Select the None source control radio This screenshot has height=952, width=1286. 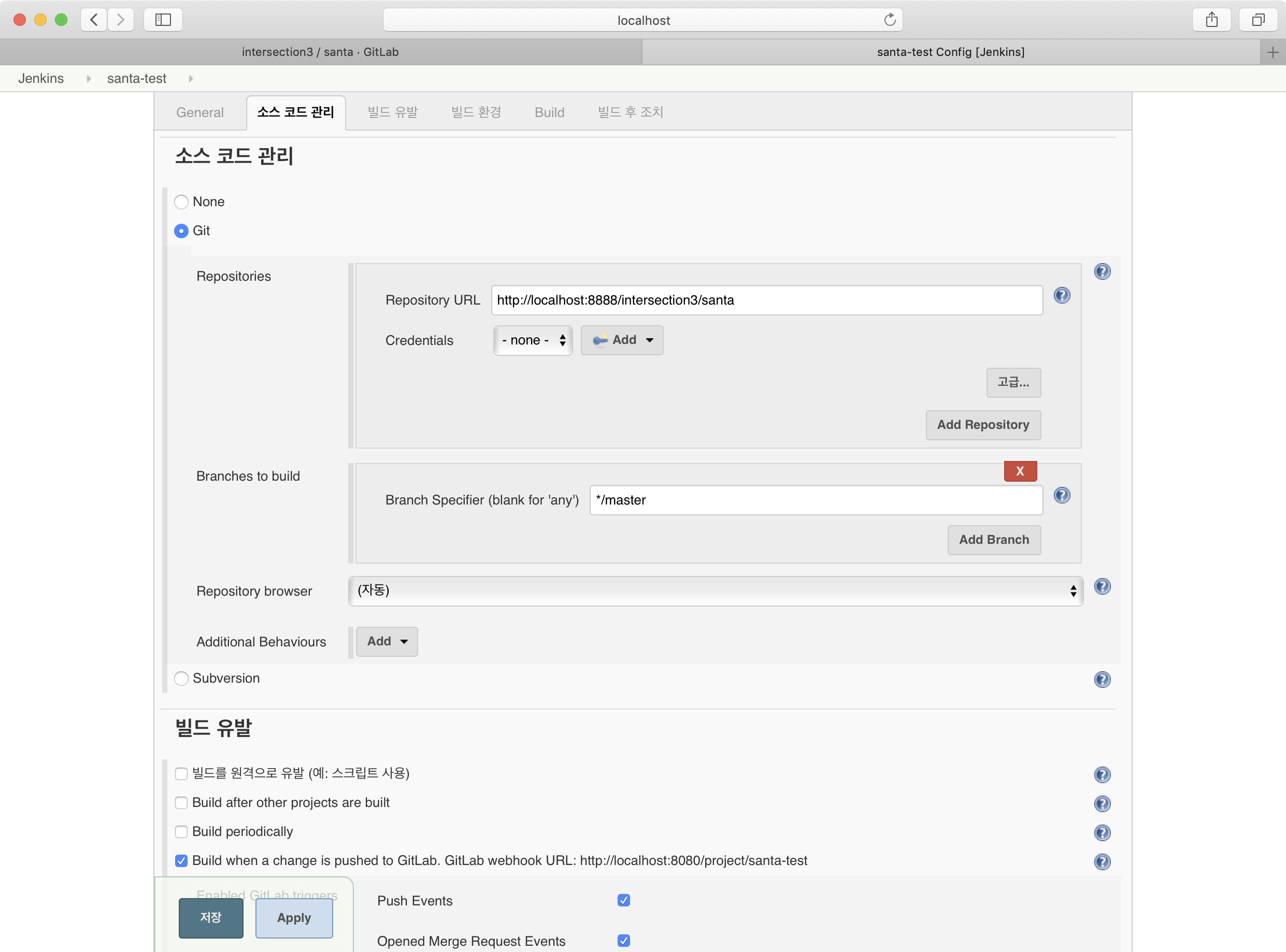pos(181,201)
